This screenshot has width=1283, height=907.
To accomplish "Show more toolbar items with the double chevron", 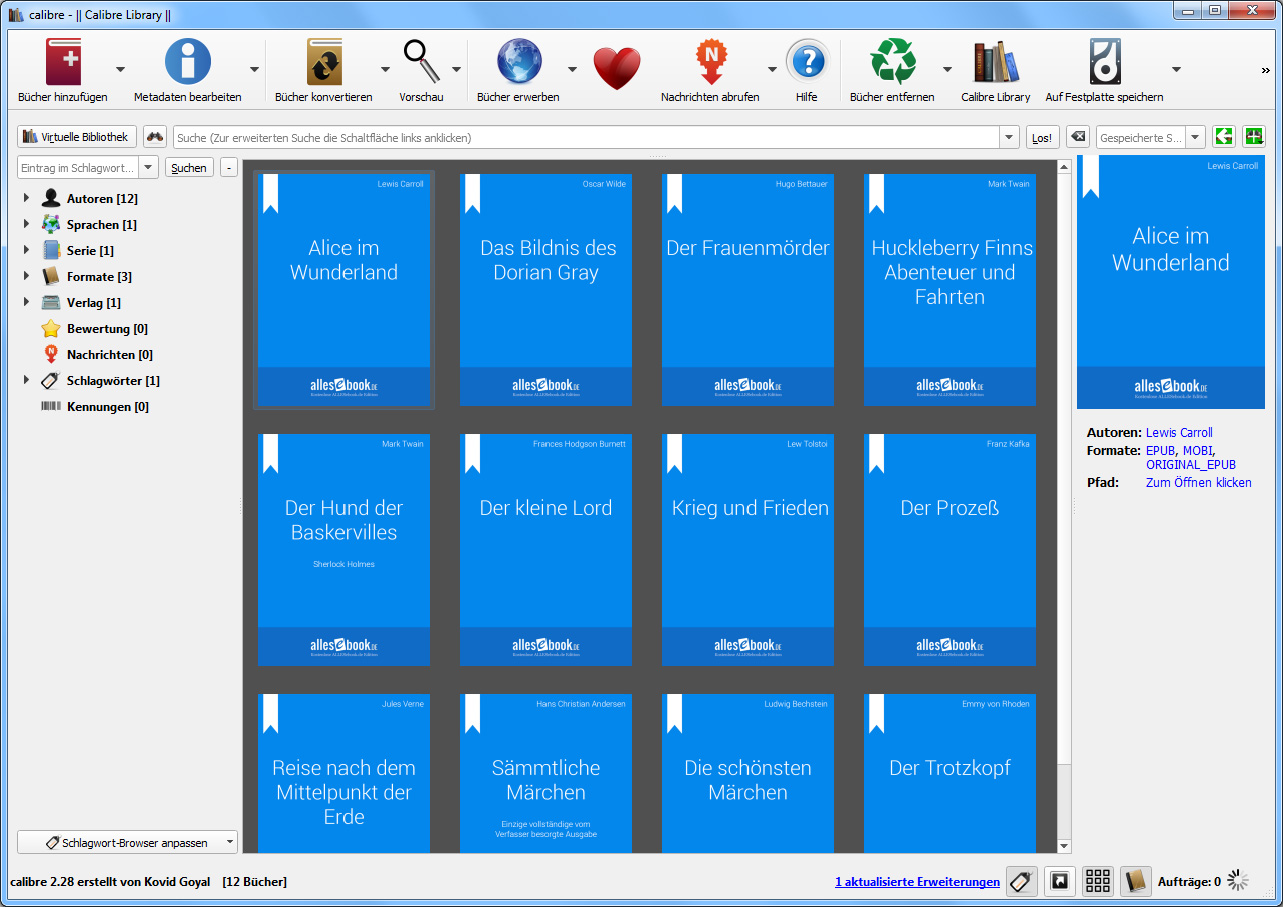I will [1266, 70].
